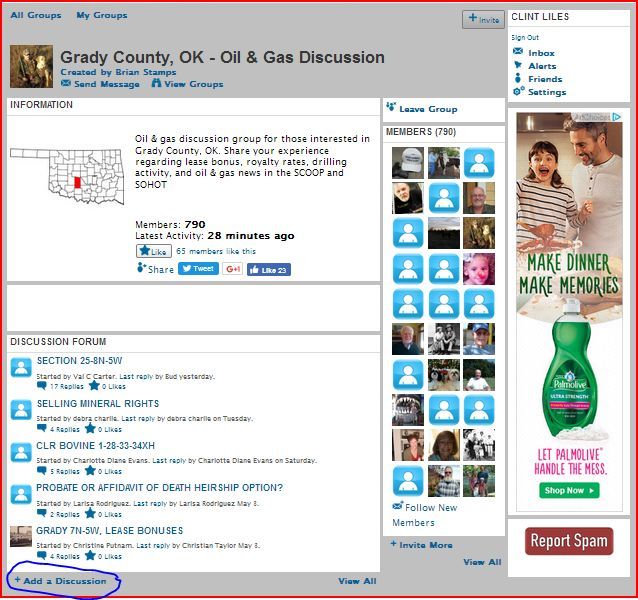This screenshot has height=600, width=638.
Task: Open PROBATE OR AFFIDAVIT OF DEATH discussion
Action: [x=160, y=487]
